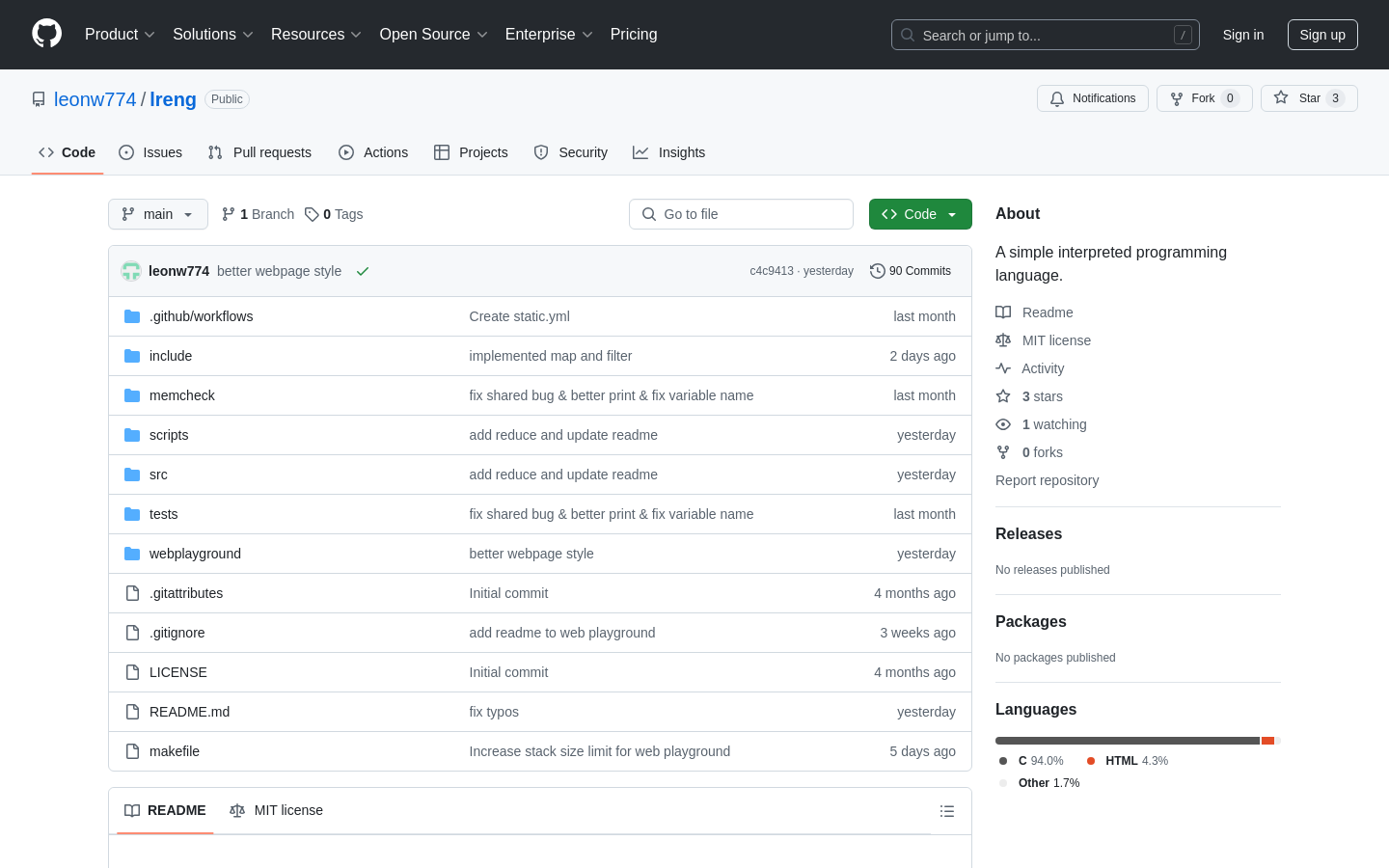Viewport: 1389px width, 868px height.
Task: Switch to the Insights tab
Action: [x=669, y=152]
